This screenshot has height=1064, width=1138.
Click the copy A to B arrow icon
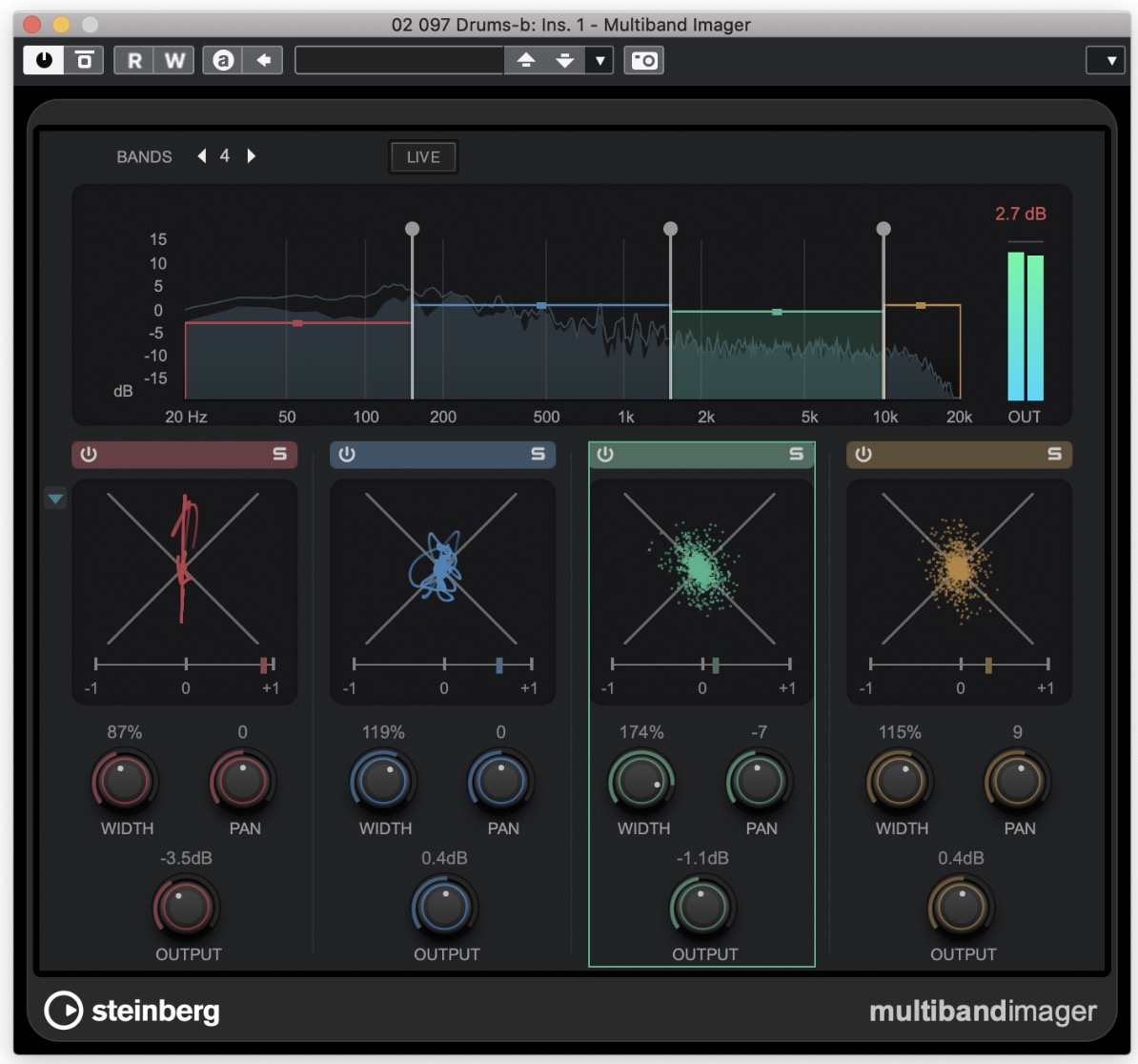click(263, 60)
